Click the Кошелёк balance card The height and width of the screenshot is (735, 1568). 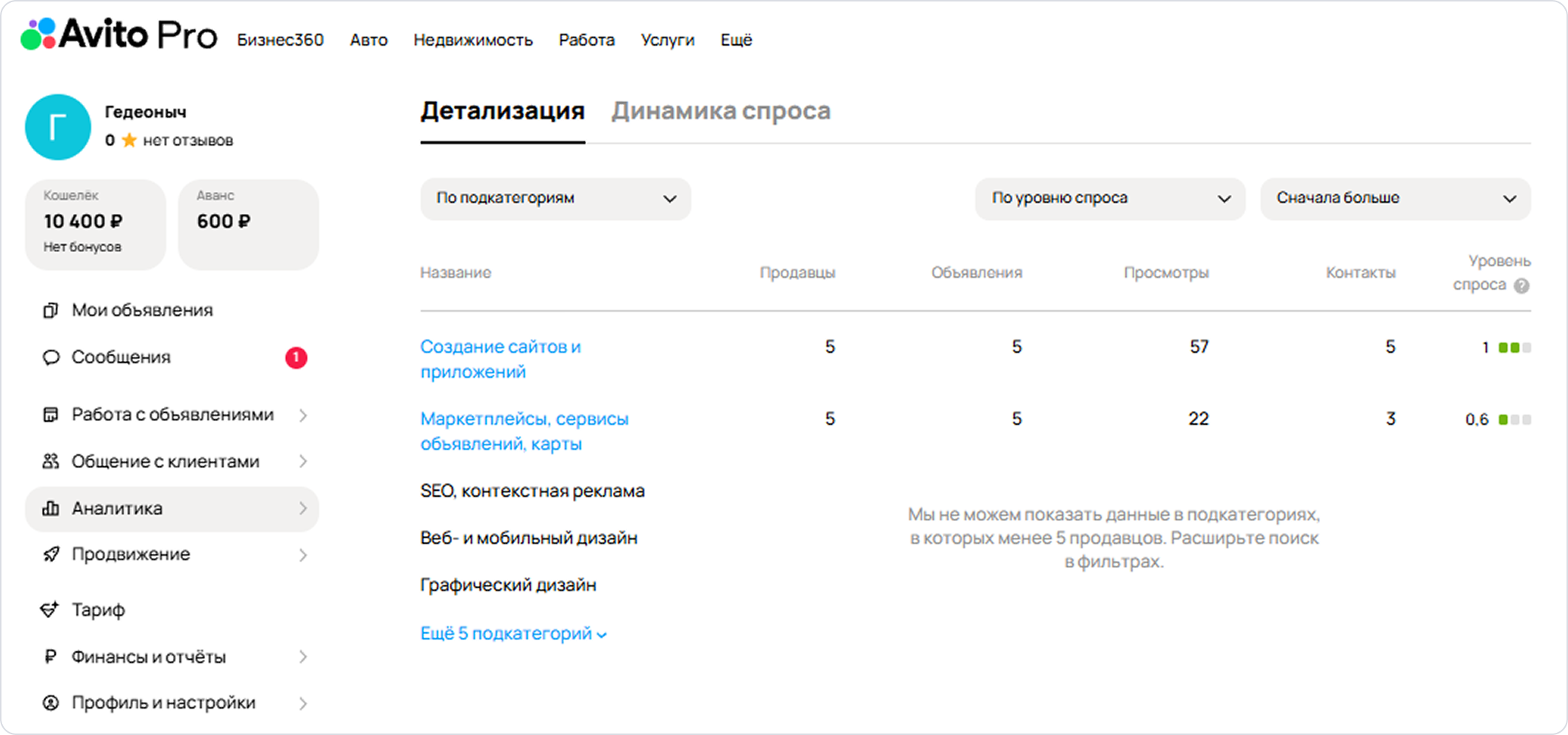coord(95,223)
